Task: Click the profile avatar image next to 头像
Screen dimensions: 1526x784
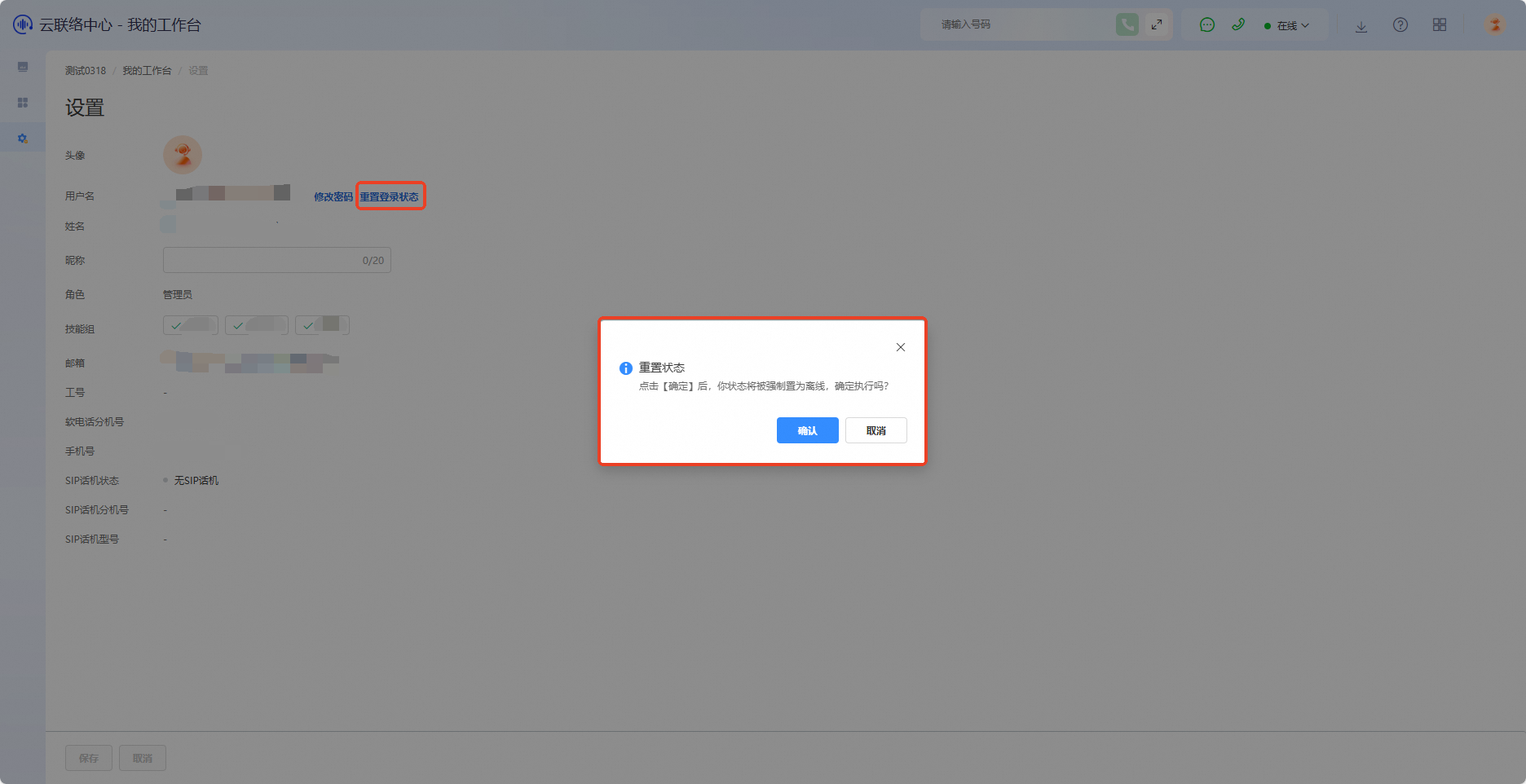Action: click(183, 155)
